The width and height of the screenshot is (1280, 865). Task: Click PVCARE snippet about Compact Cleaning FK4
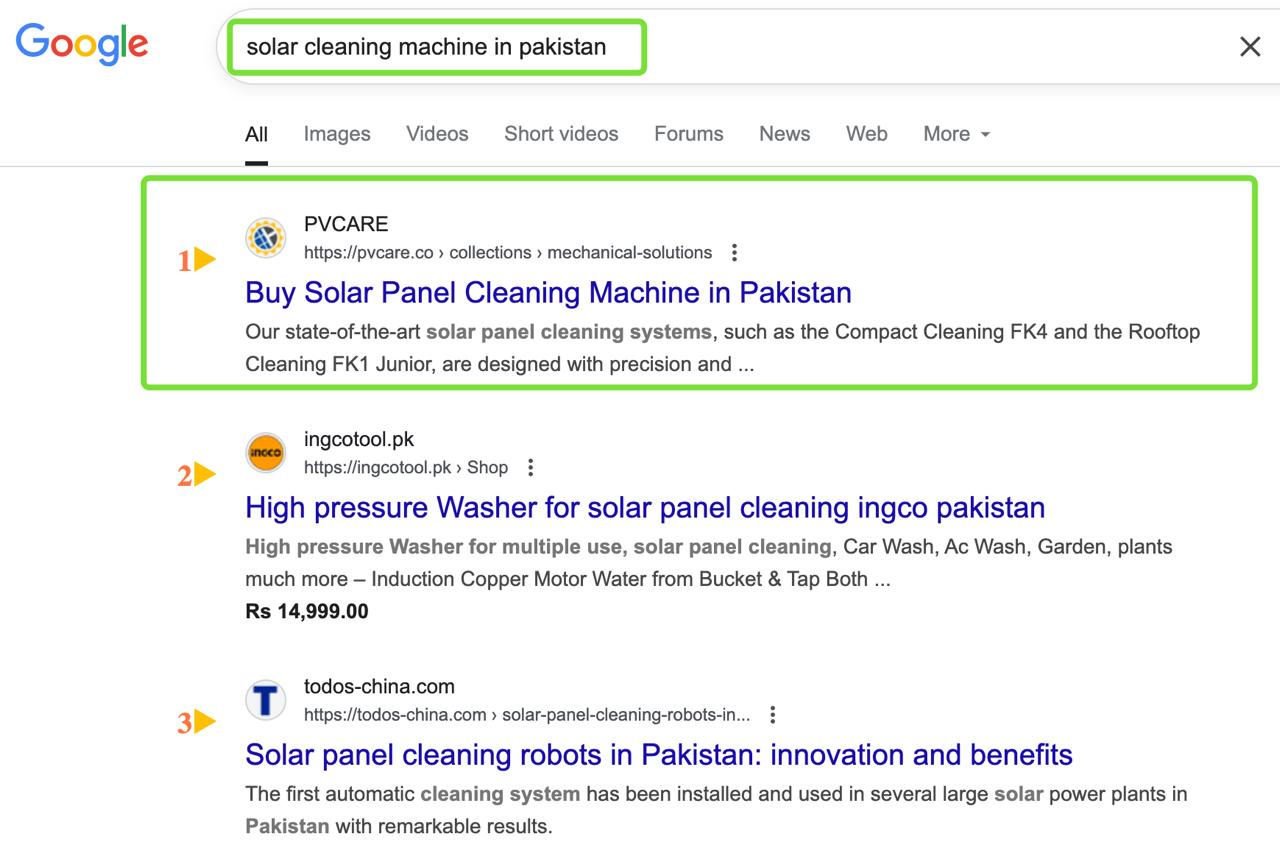(722, 348)
